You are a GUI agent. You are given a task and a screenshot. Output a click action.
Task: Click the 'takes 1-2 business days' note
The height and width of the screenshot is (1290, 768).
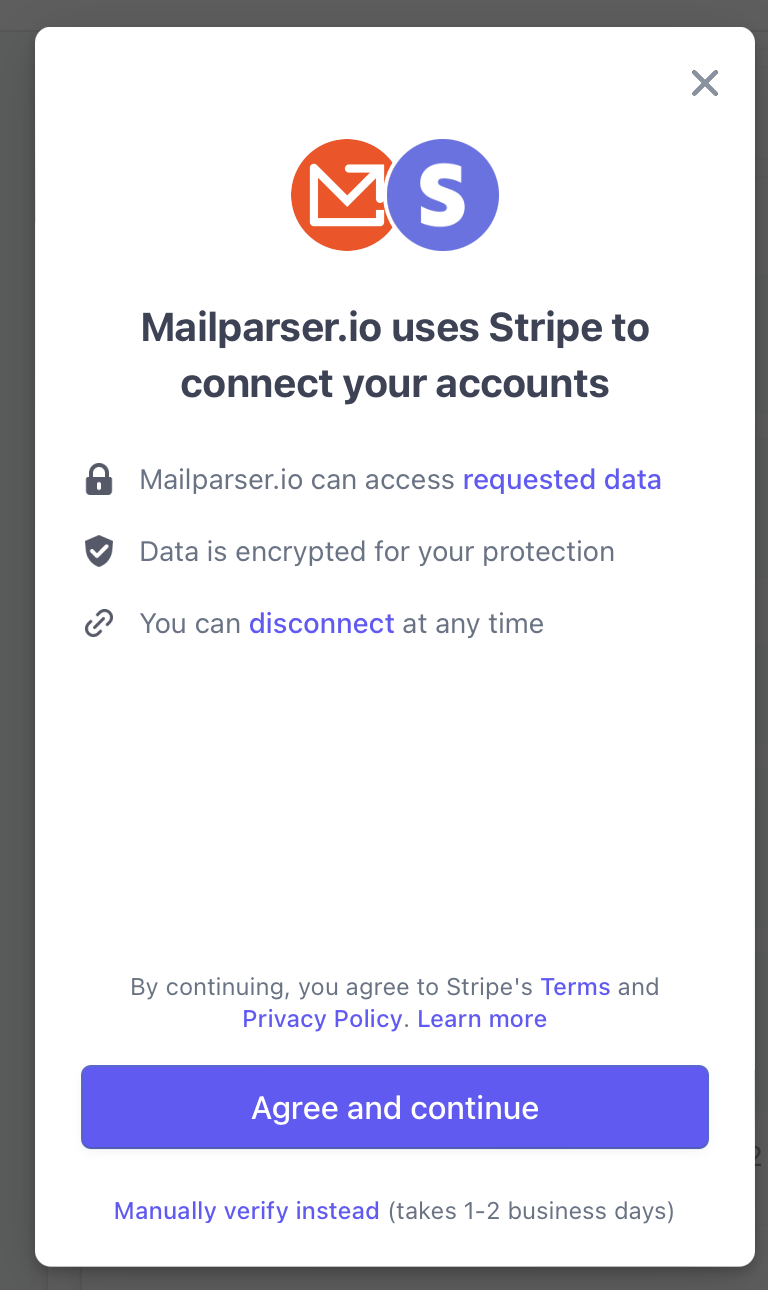tap(531, 1211)
